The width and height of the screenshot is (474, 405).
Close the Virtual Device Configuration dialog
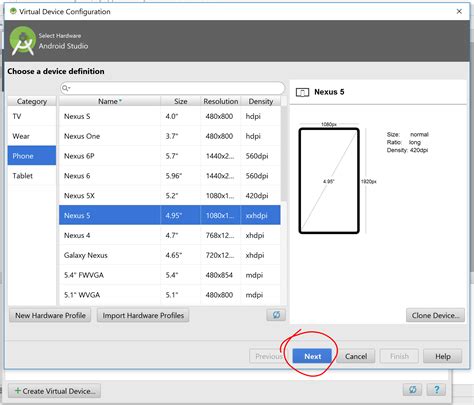point(459,11)
